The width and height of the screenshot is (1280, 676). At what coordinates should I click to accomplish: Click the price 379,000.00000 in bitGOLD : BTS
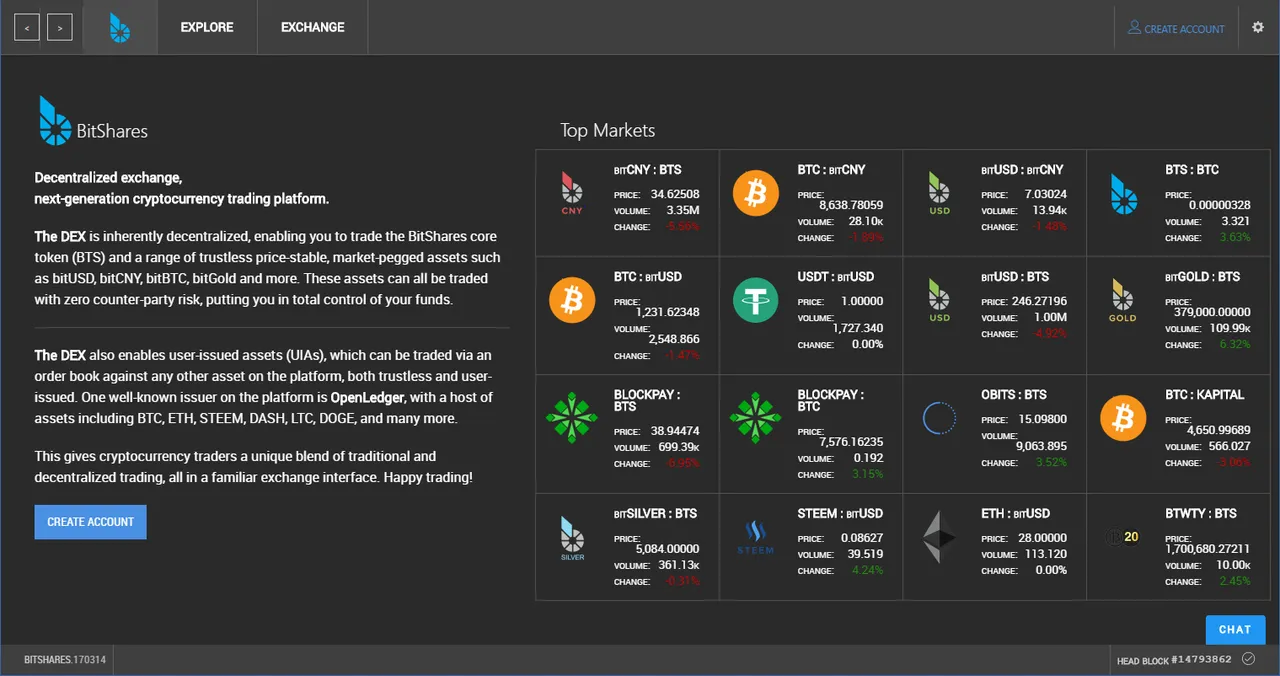[1210, 312]
